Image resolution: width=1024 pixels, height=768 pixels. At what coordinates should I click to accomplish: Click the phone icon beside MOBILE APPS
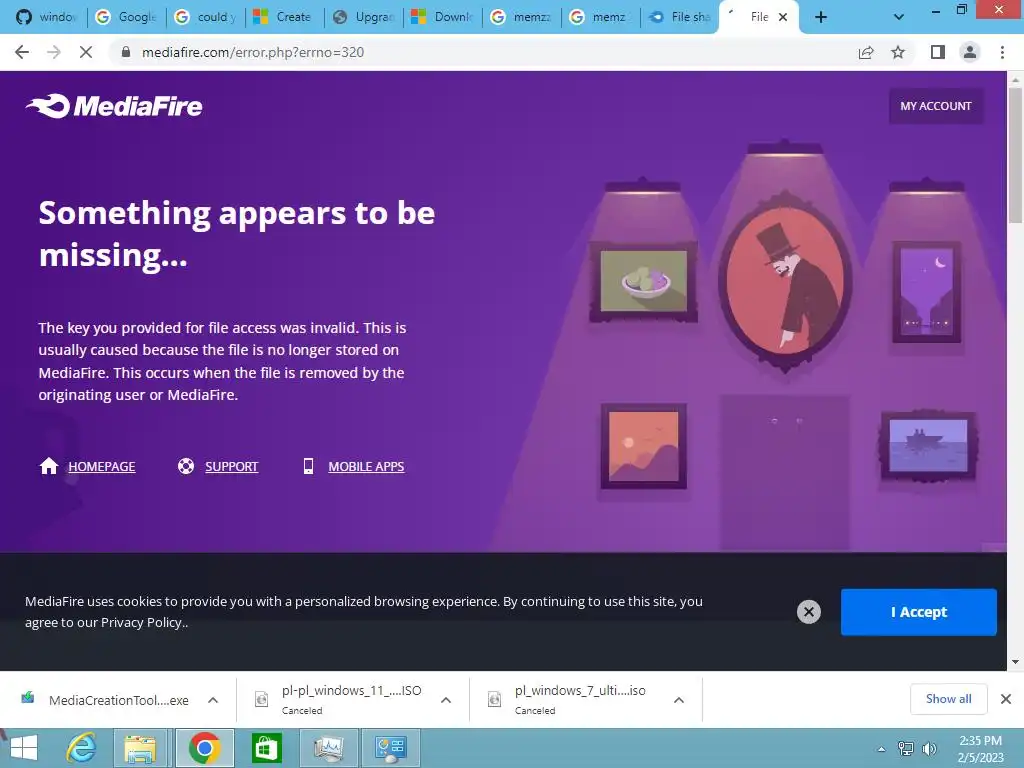click(x=308, y=466)
